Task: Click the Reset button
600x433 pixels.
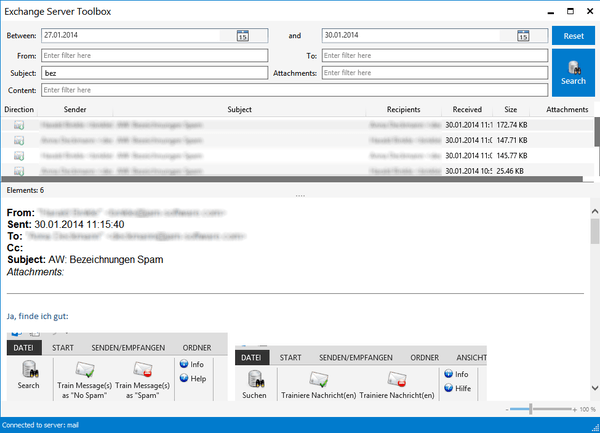Action: click(x=573, y=36)
